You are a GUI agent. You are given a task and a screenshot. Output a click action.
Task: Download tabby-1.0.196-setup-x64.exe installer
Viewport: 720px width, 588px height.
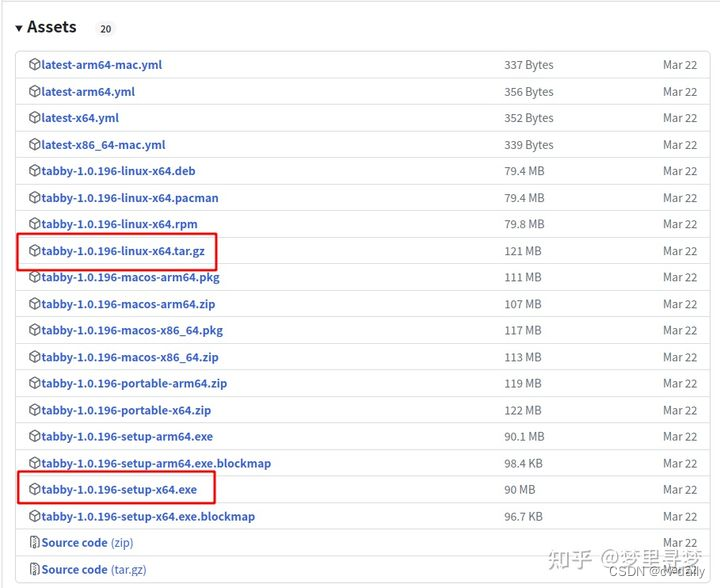tap(119, 490)
